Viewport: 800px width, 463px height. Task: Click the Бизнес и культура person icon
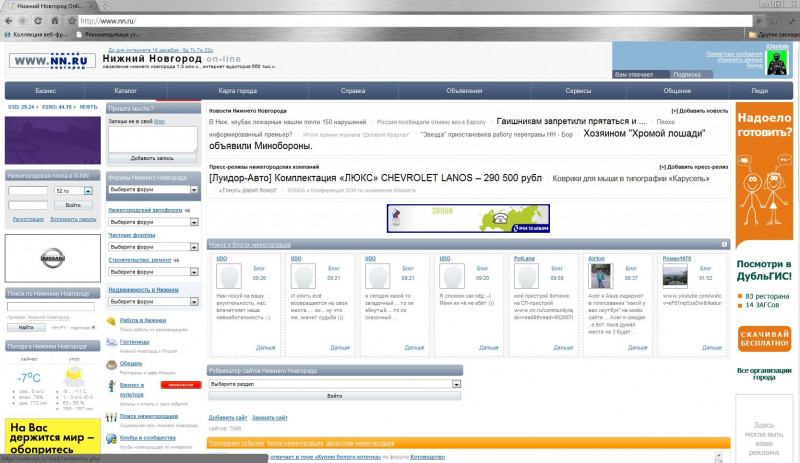111,386
